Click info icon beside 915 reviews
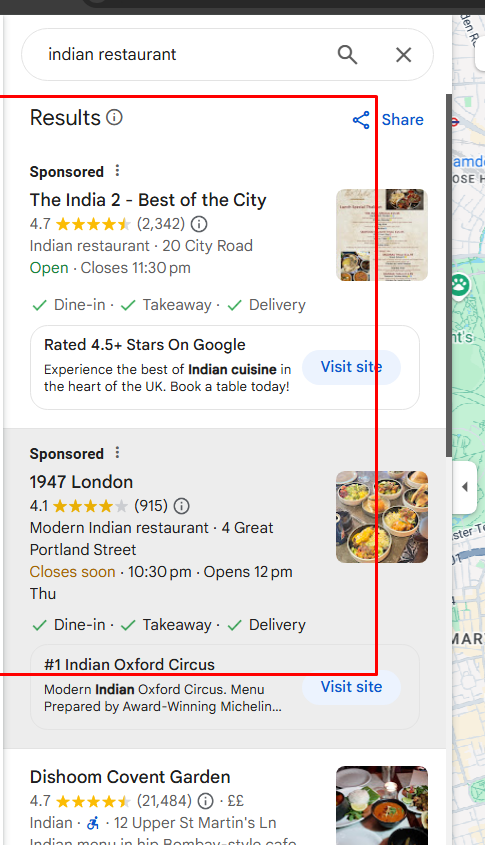 (x=182, y=505)
